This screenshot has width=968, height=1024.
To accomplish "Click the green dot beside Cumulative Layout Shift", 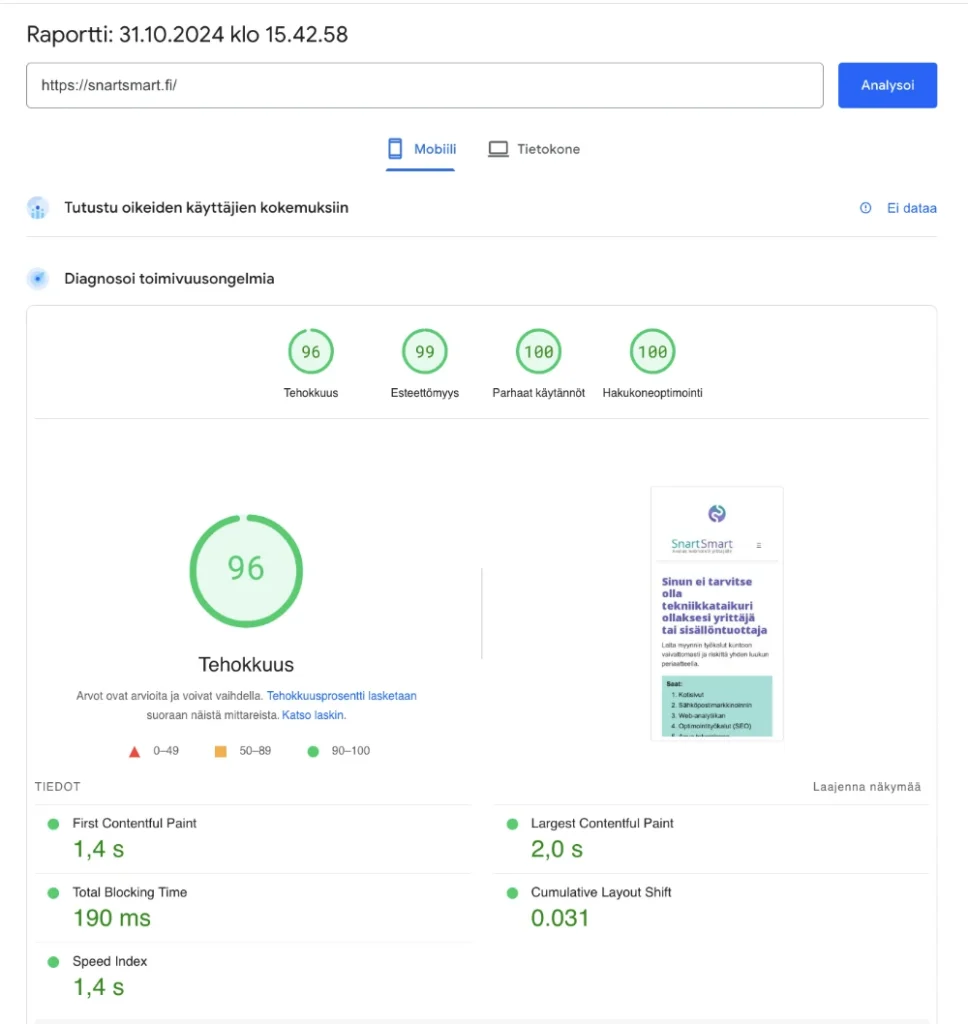I will pyautogui.click(x=512, y=893).
